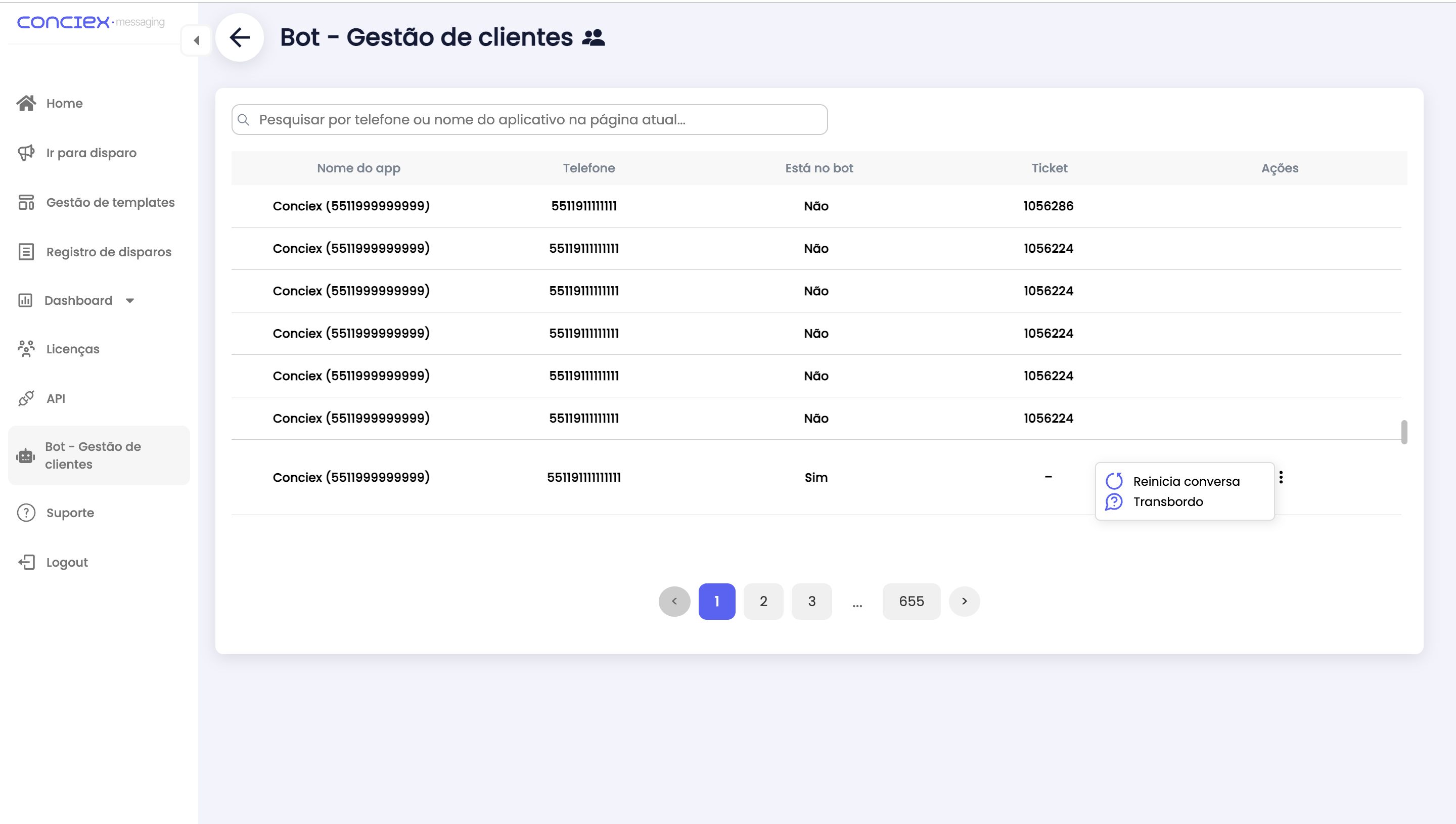Jump to page 655
The width and height of the screenshot is (1456, 824).
(911, 601)
